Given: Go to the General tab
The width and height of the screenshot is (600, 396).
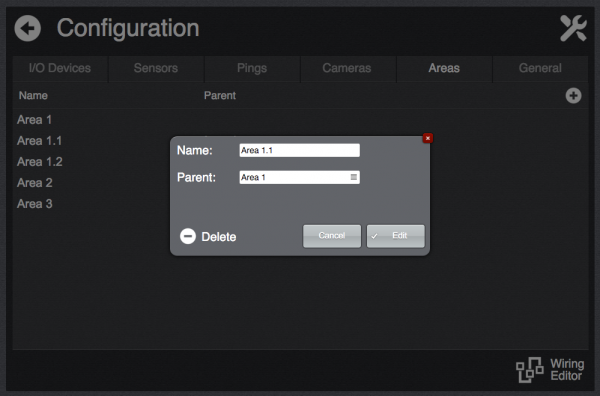Looking at the screenshot, I should click(540, 68).
